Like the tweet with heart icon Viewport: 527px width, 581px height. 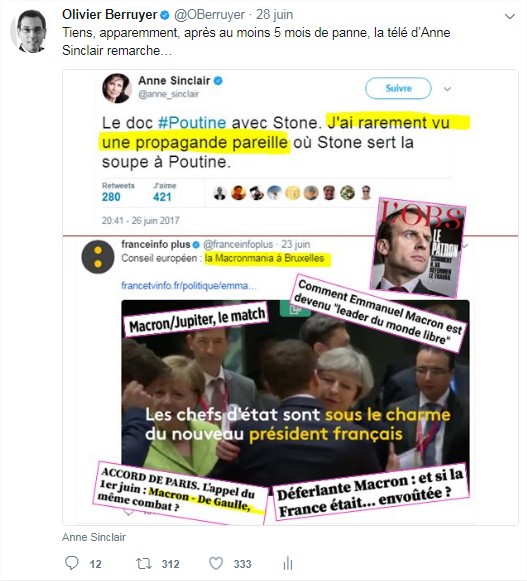click(x=216, y=564)
